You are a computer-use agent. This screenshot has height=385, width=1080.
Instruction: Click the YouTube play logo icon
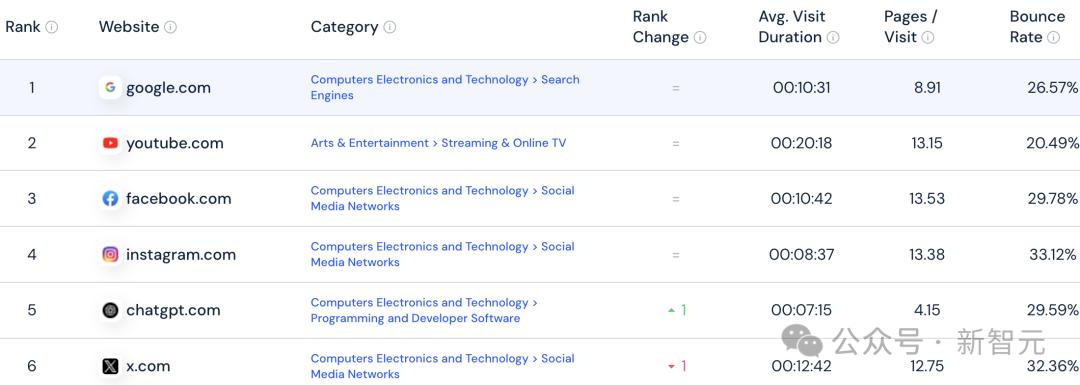click(x=110, y=143)
